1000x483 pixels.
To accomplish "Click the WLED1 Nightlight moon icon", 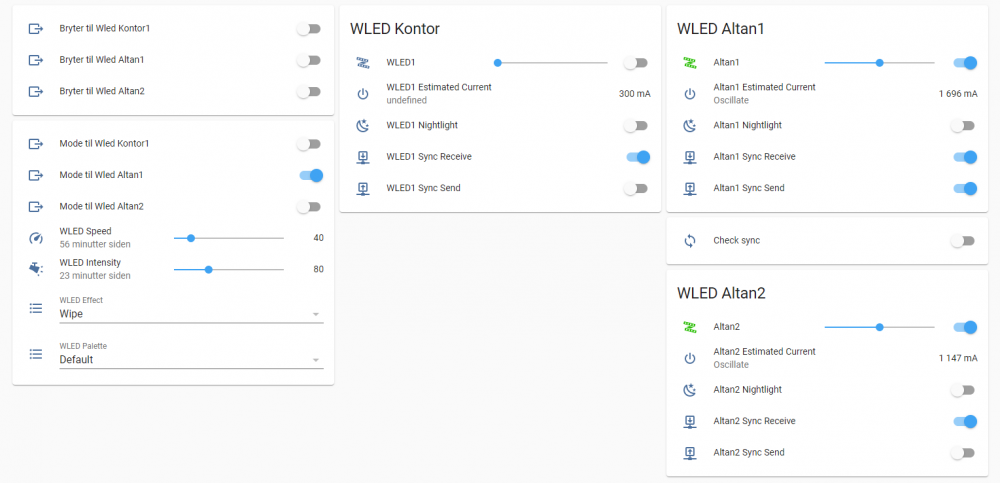I will [362, 126].
